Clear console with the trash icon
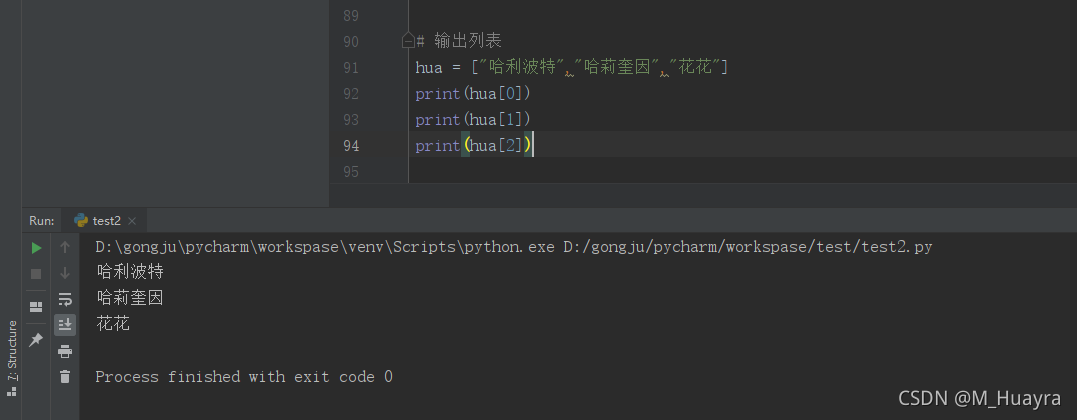Viewport: 1077px width, 420px height. click(65, 377)
